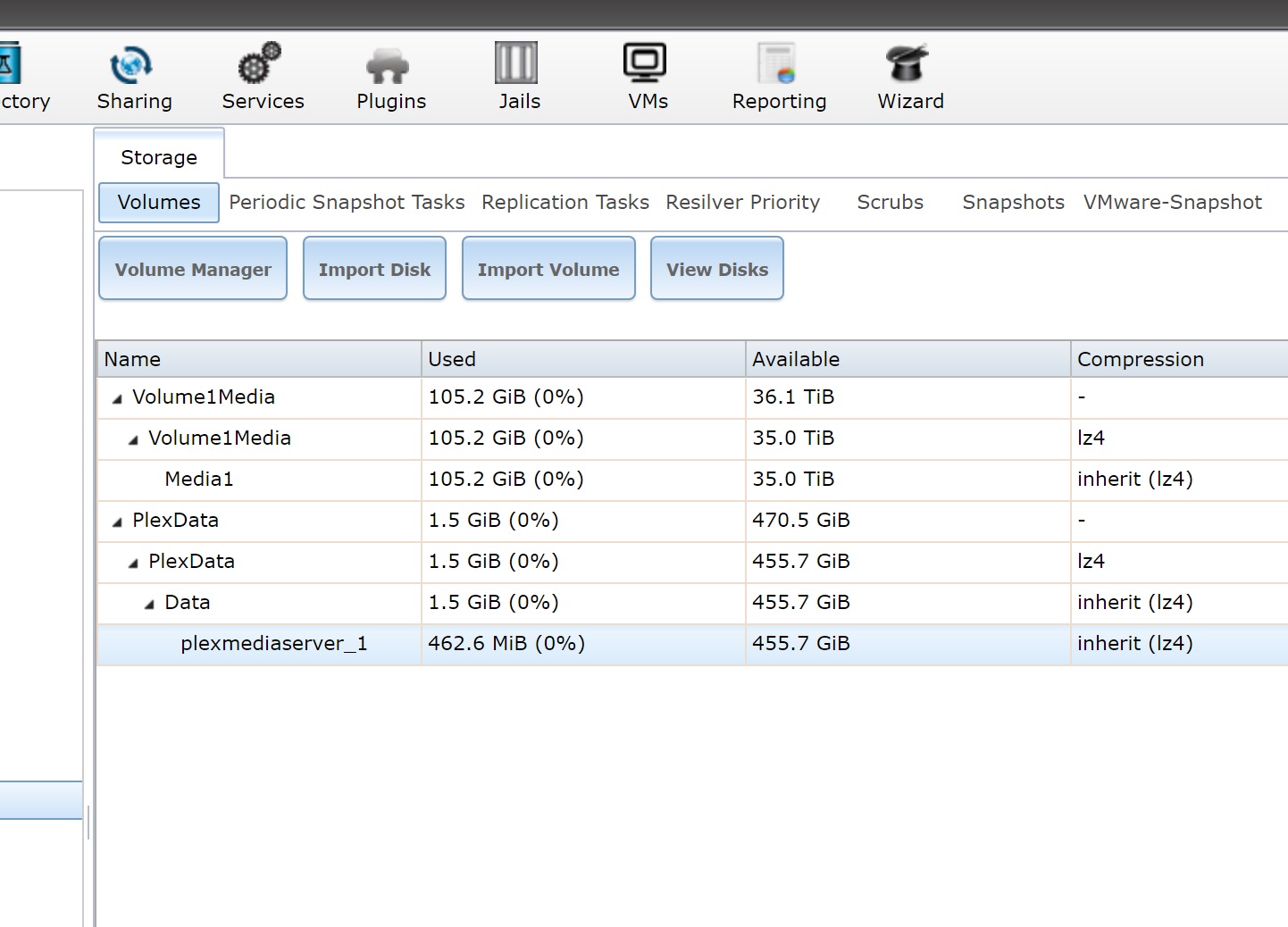Click the Compression column header
Screen dimensions: 1288x927
1179,359
